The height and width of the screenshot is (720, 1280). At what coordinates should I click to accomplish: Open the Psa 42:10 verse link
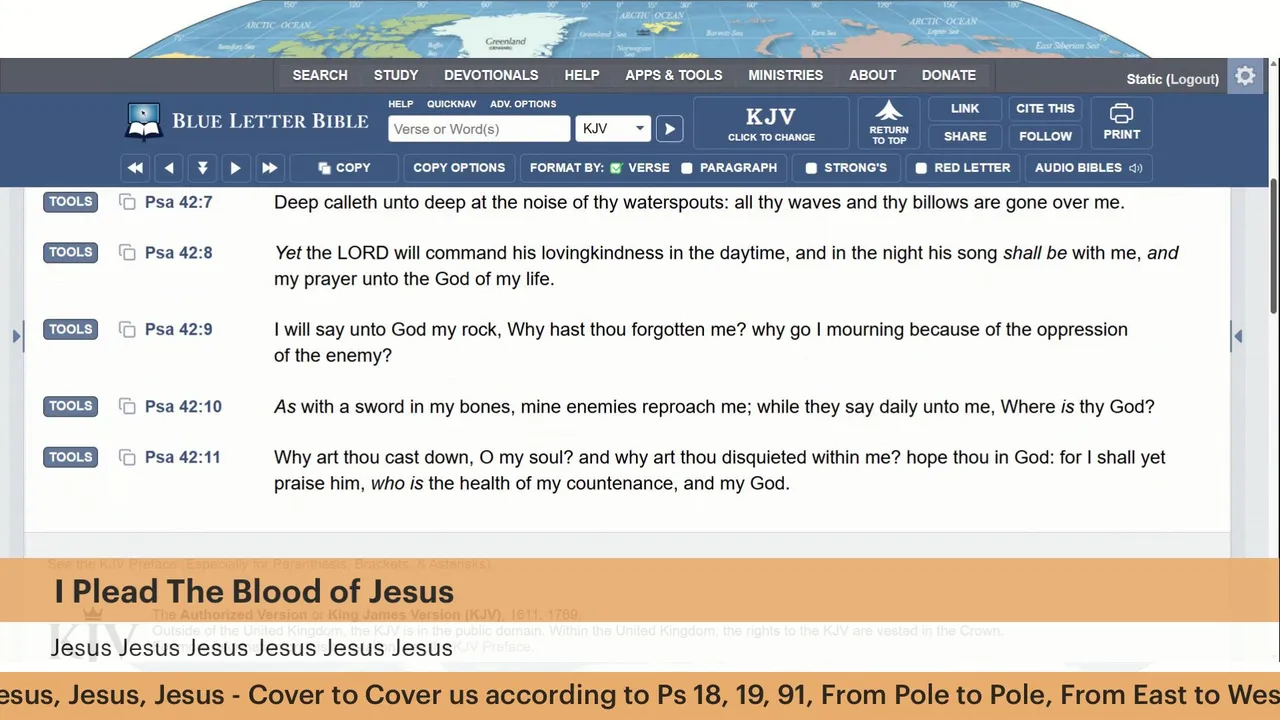[x=183, y=406]
